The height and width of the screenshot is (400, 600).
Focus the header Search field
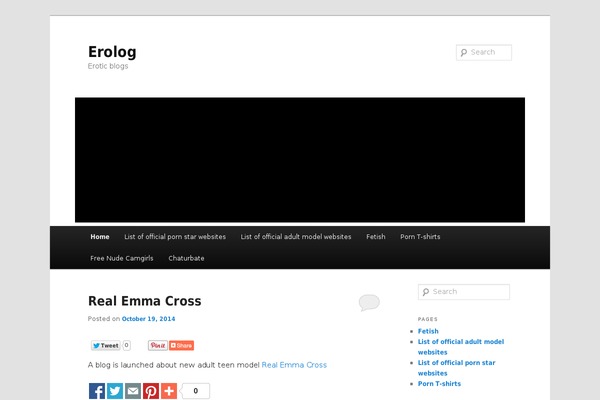[484, 52]
